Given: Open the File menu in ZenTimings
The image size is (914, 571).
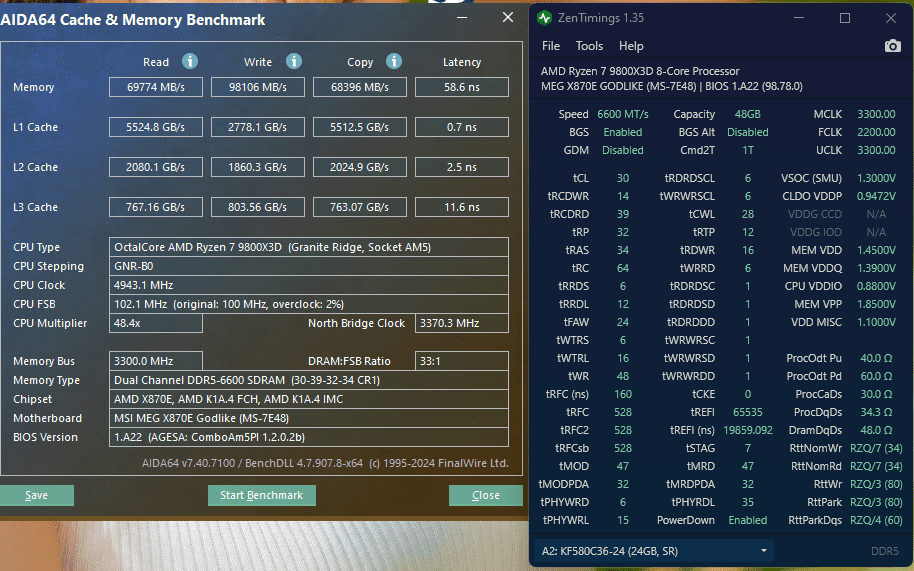Looking at the screenshot, I should coord(551,46).
